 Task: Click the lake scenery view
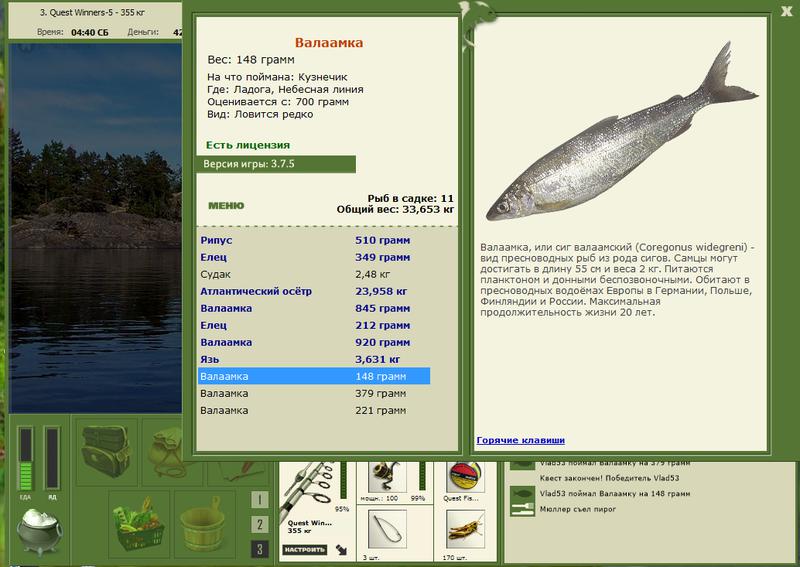pos(95,228)
